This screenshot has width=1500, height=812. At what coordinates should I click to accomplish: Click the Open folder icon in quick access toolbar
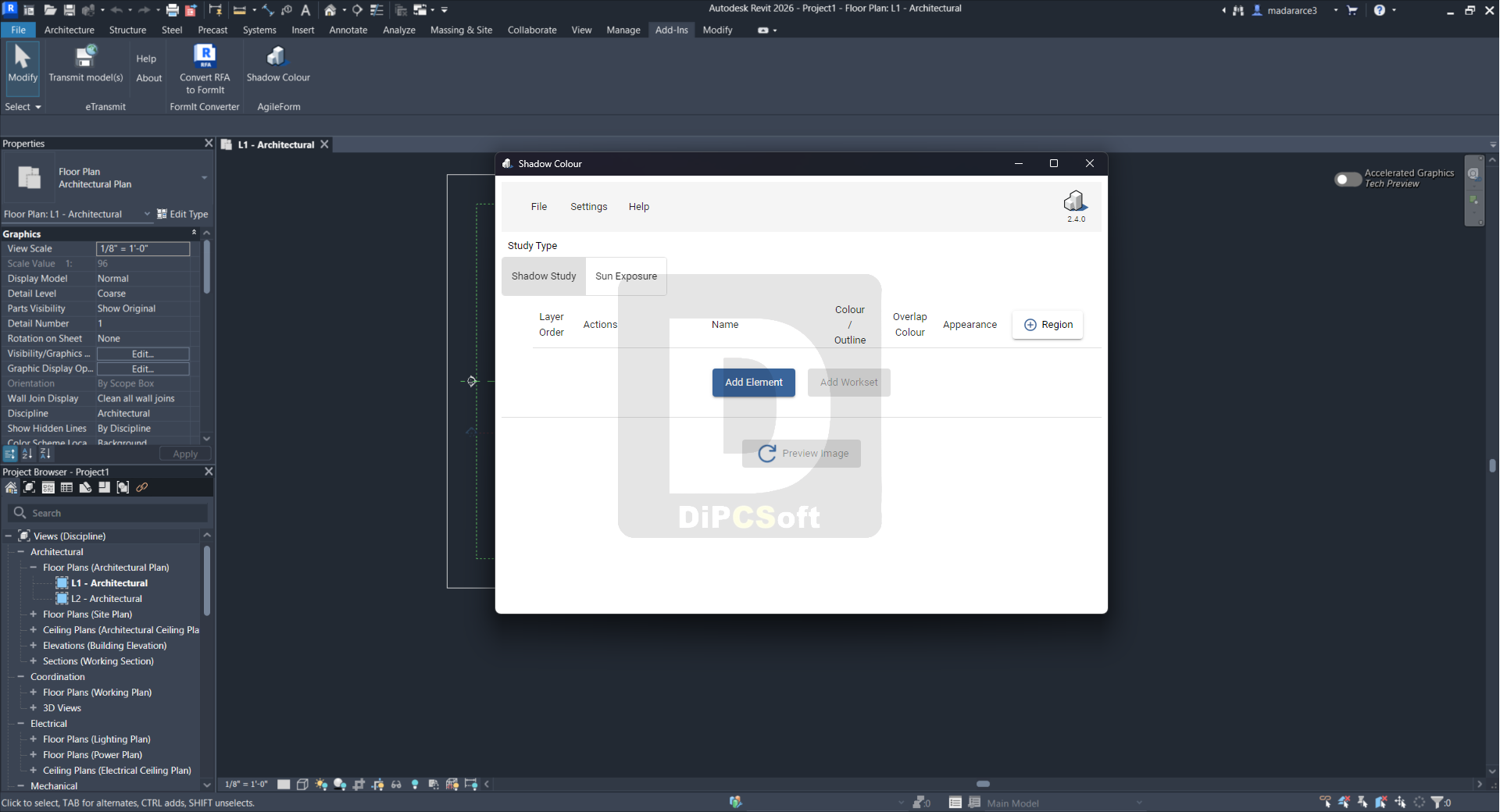49,10
